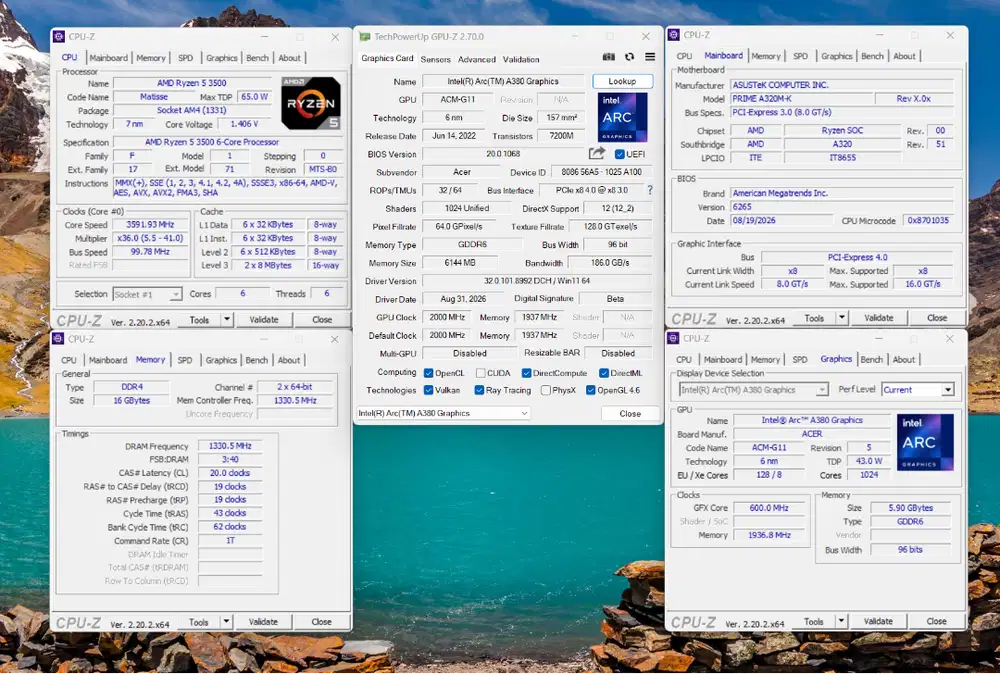This screenshot has height=674, width=1000.
Task: Click Core Speed value 3591.93 MHz
Action: pos(151,224)
